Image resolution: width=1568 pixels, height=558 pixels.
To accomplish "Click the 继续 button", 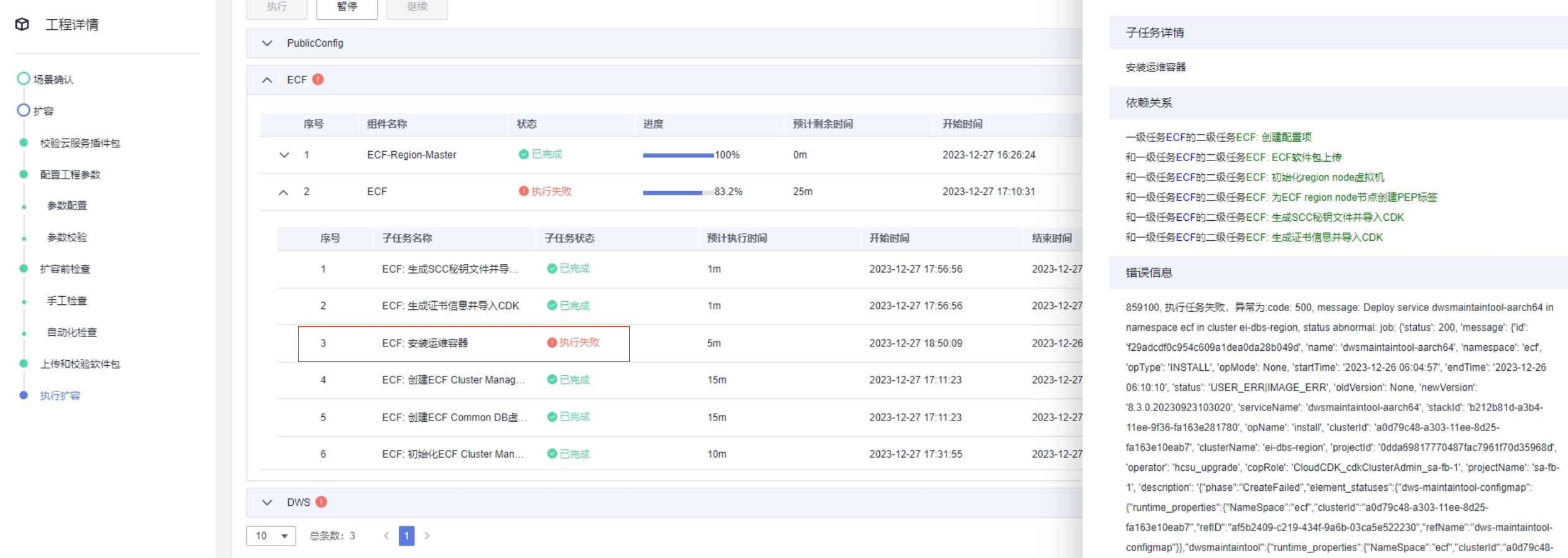I will (x=417, y=7).
